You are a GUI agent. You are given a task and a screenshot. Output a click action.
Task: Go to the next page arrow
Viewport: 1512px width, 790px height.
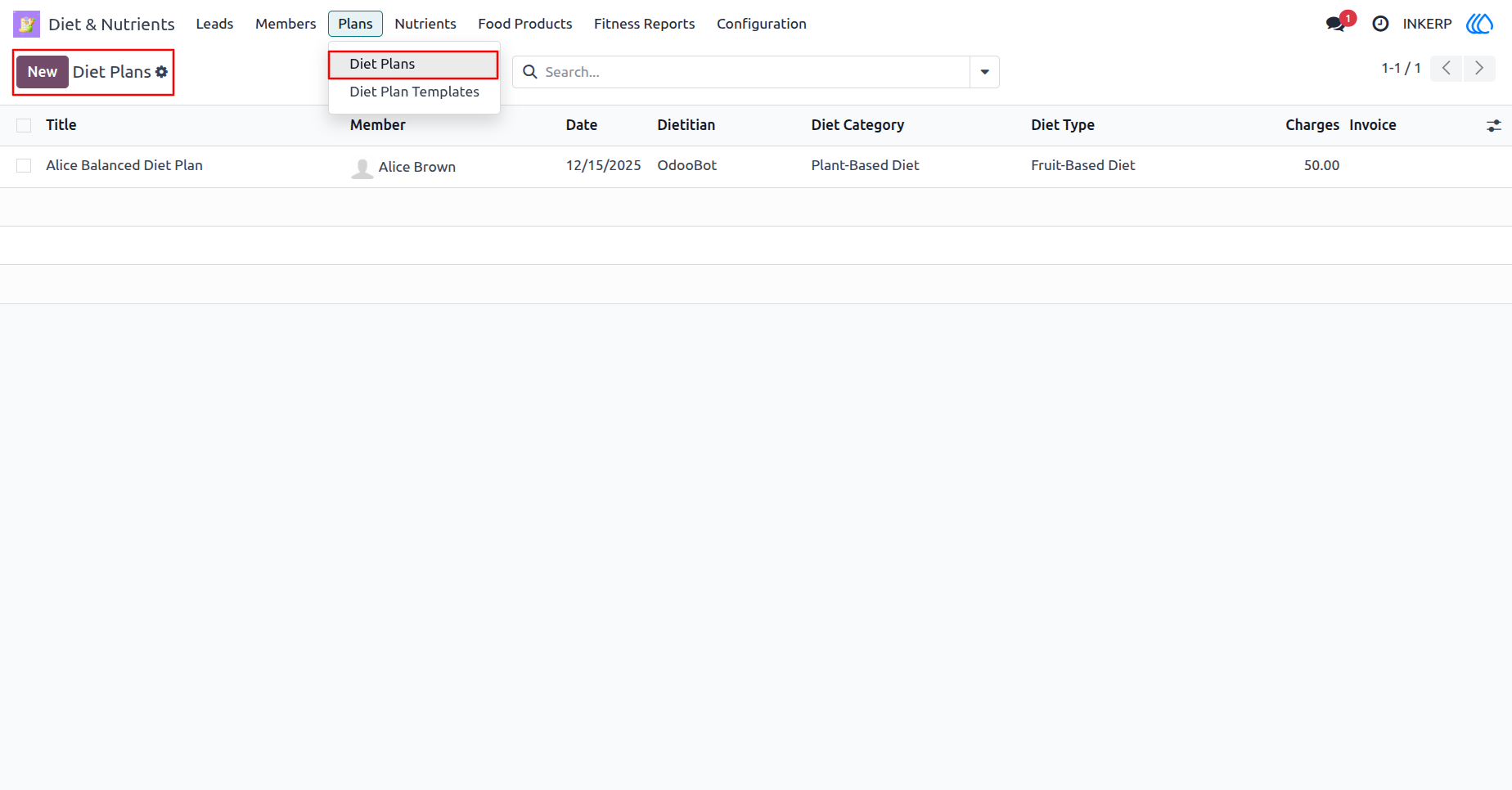pyautogui.click(x=1479, y=68)
